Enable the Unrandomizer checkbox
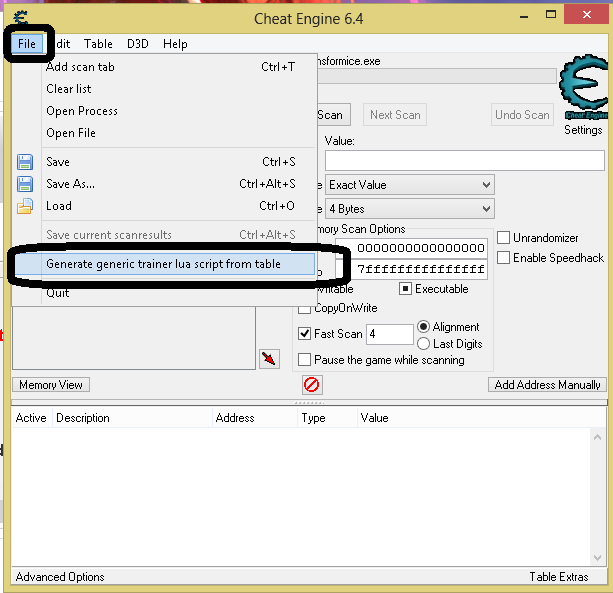 pyautogui.click(x=503, y=237)
